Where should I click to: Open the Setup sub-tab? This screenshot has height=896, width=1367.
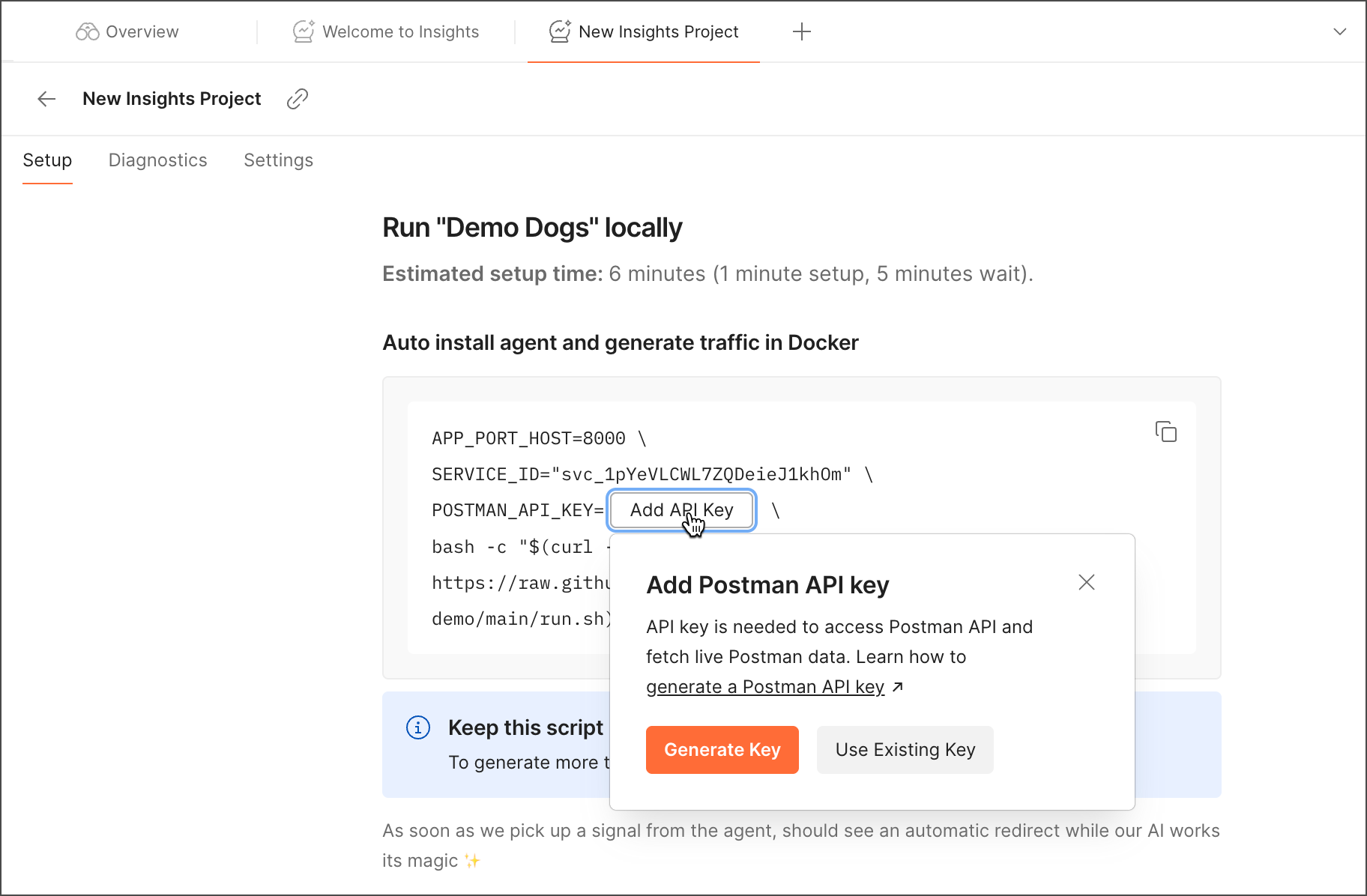point(47,160)
